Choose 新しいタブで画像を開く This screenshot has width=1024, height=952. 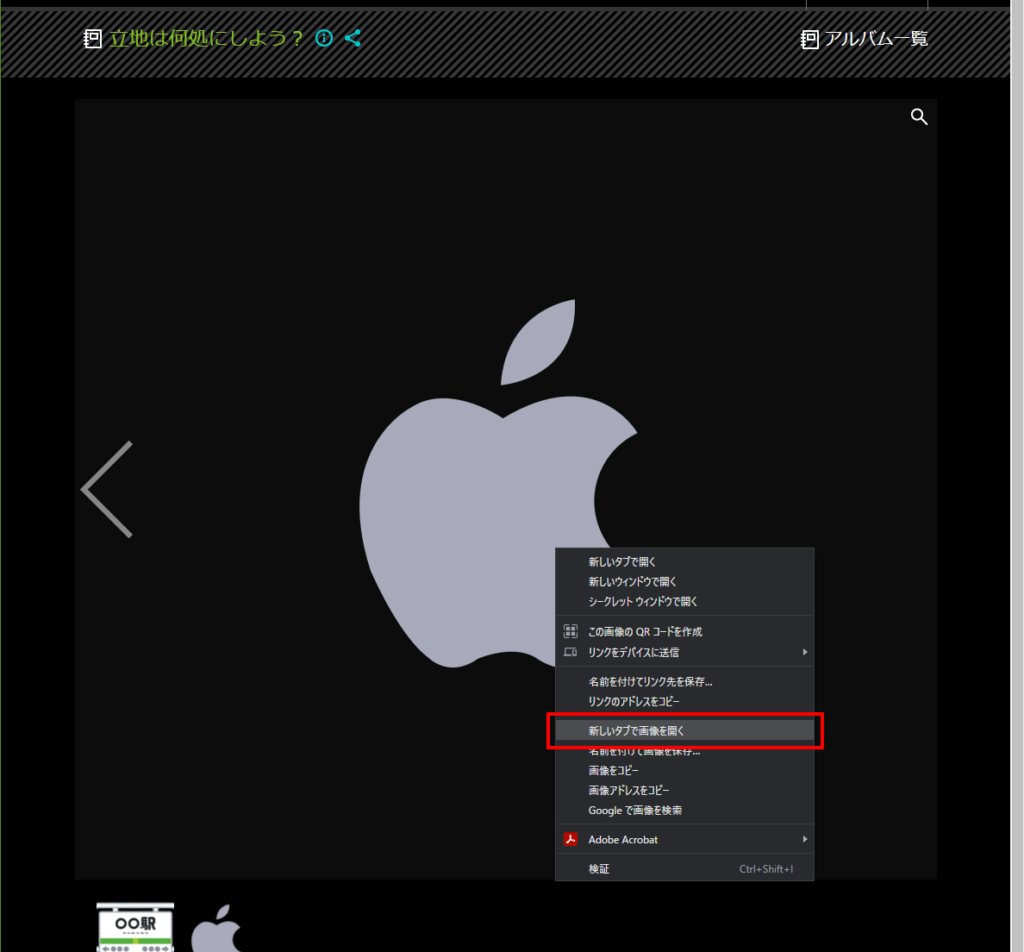(x=684, y=731)
